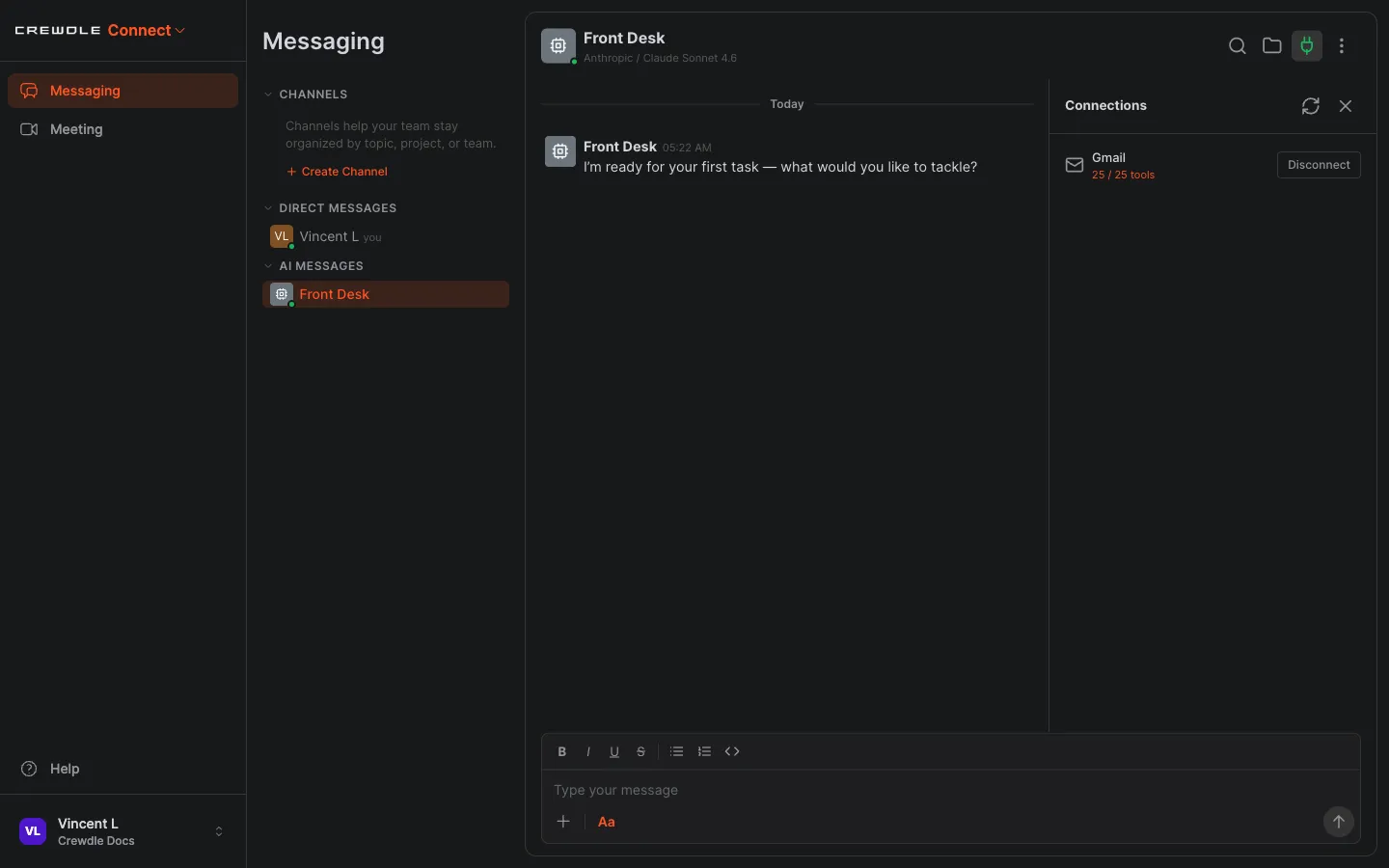Open the Vincent L account switcher
This screenshot has height=868, width=1389.
(x=123, y=831)
